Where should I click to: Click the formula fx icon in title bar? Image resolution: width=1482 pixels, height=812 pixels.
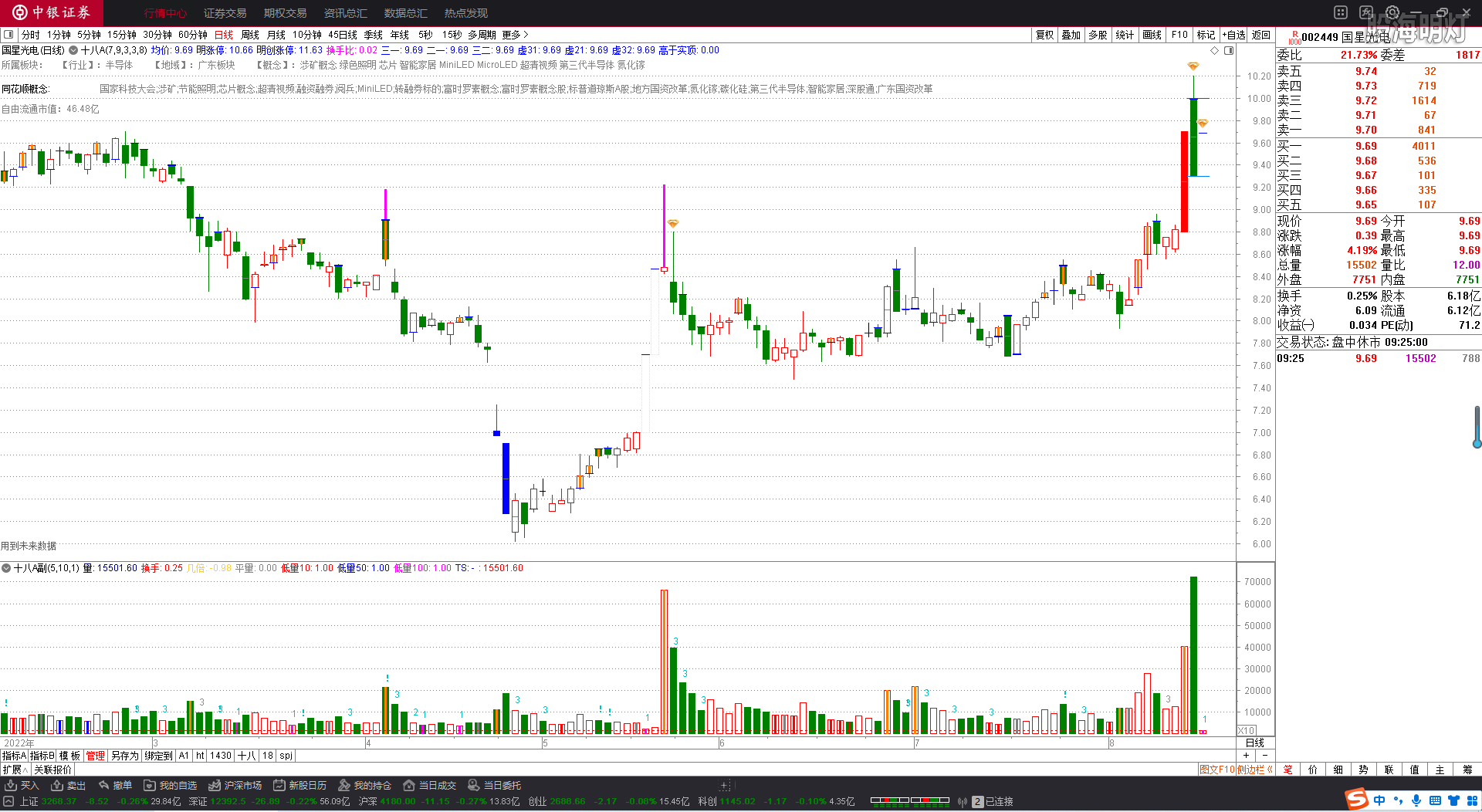click(1366, 12)
